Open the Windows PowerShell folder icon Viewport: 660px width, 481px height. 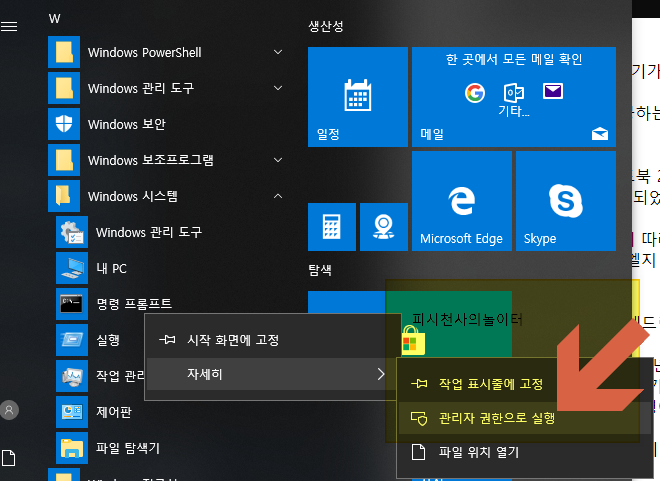click(x=64, y=52)
